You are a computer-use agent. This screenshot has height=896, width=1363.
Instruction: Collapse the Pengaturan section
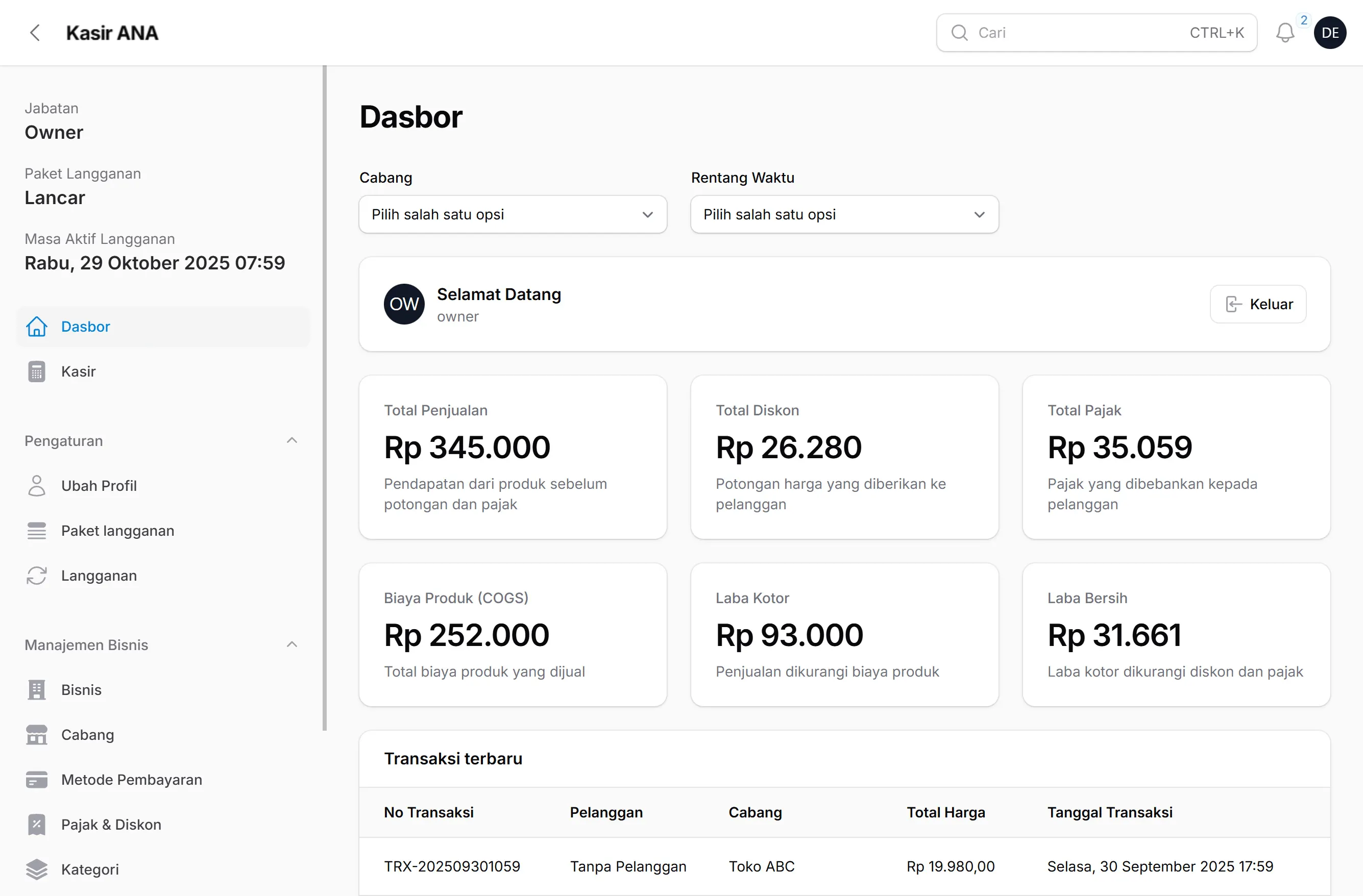[291, 440]
